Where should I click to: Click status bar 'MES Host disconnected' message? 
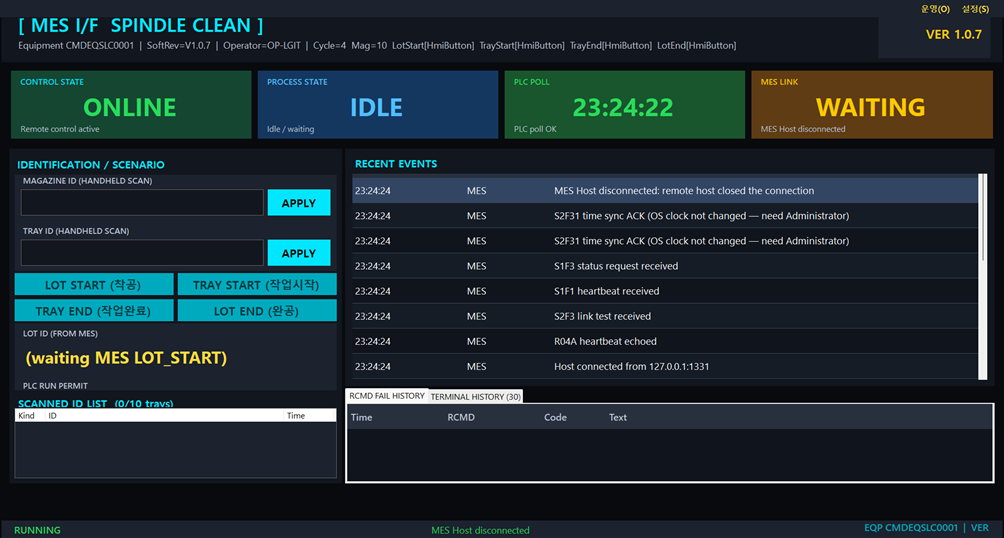480,530
